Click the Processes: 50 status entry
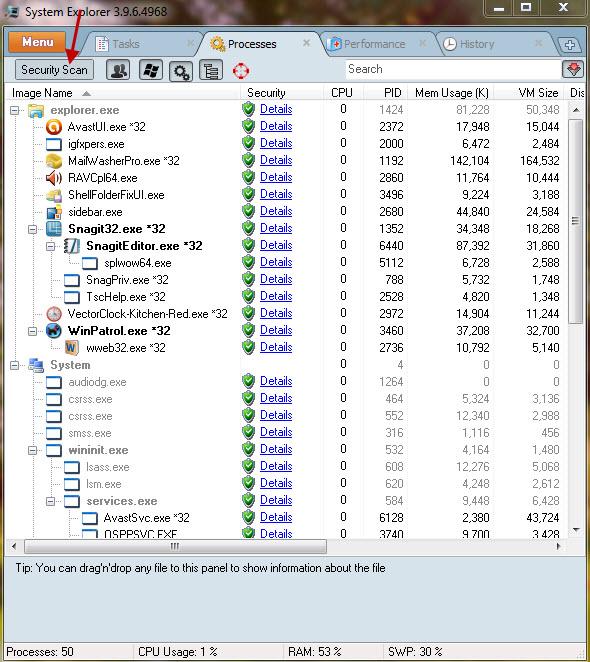Screen dimensions: 590x662 click(x=40, y=652)
